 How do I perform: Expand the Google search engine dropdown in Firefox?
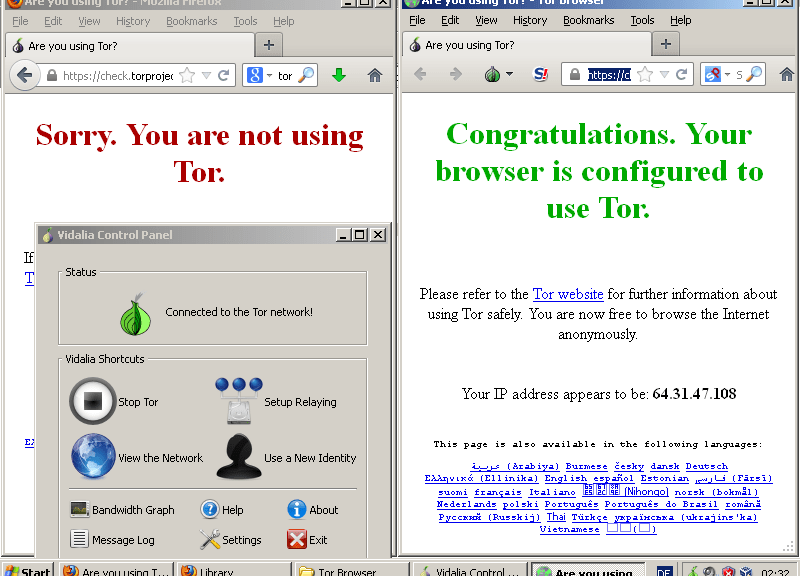pyautogui.click(x=259, y=75)
